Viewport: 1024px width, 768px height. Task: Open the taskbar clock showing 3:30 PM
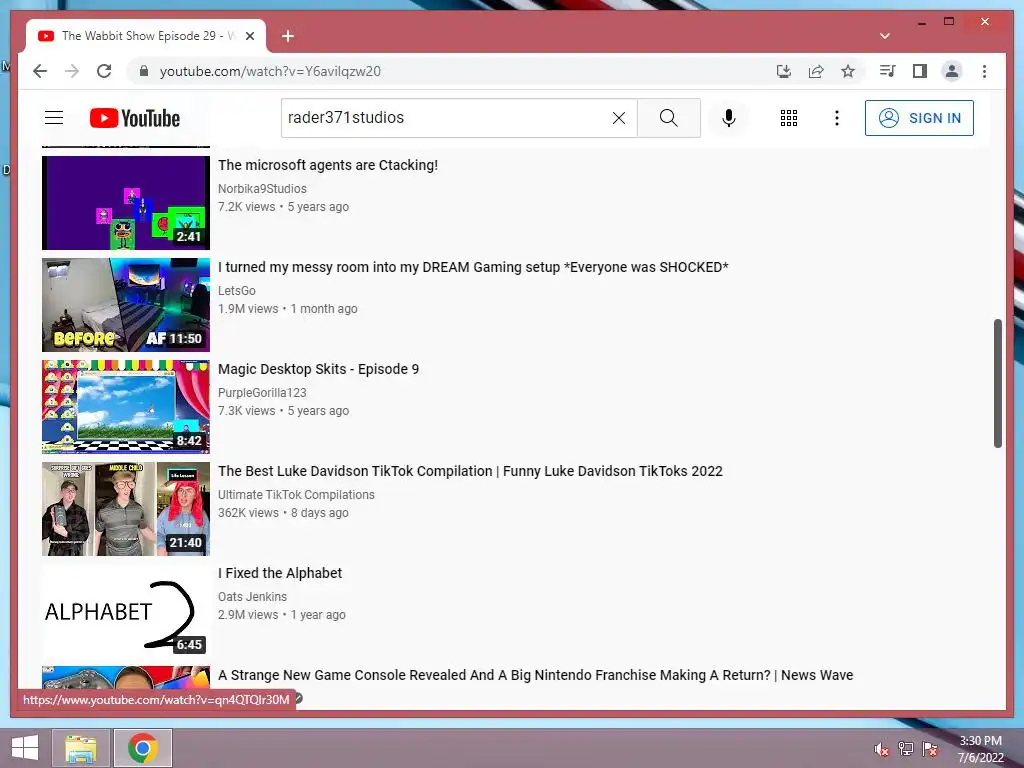point(980,749)
